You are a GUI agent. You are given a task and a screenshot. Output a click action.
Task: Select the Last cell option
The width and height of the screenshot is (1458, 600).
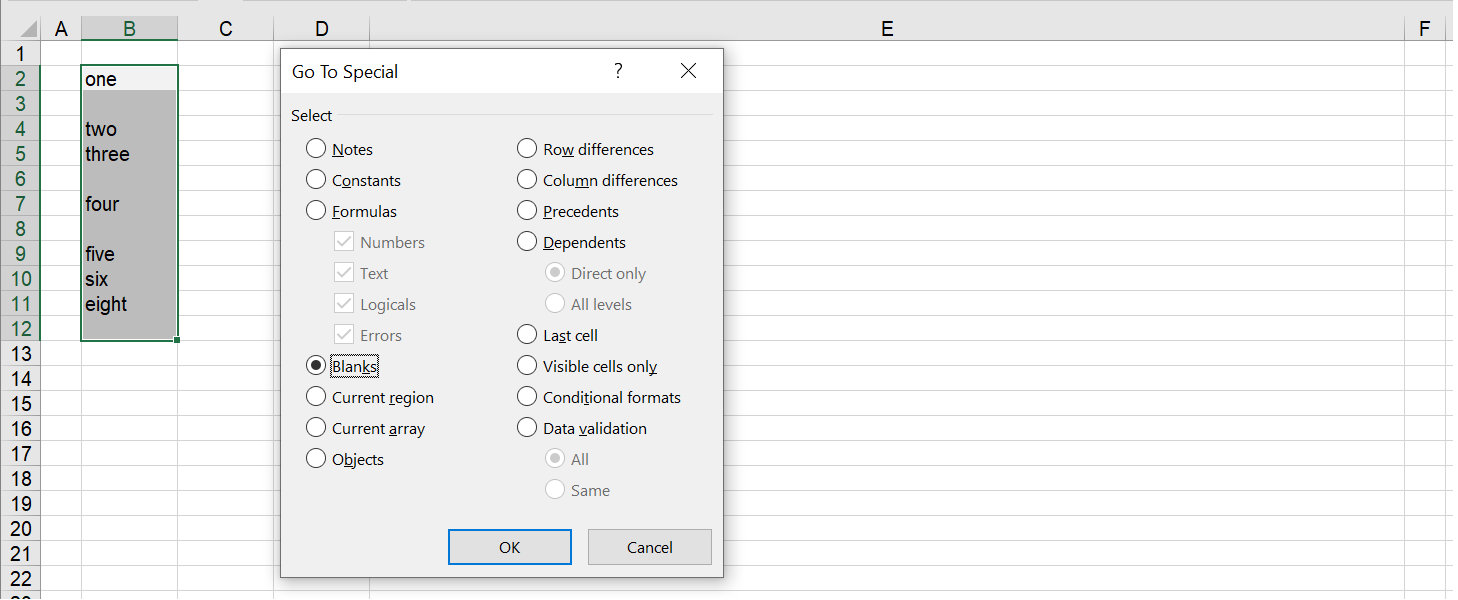527,334
